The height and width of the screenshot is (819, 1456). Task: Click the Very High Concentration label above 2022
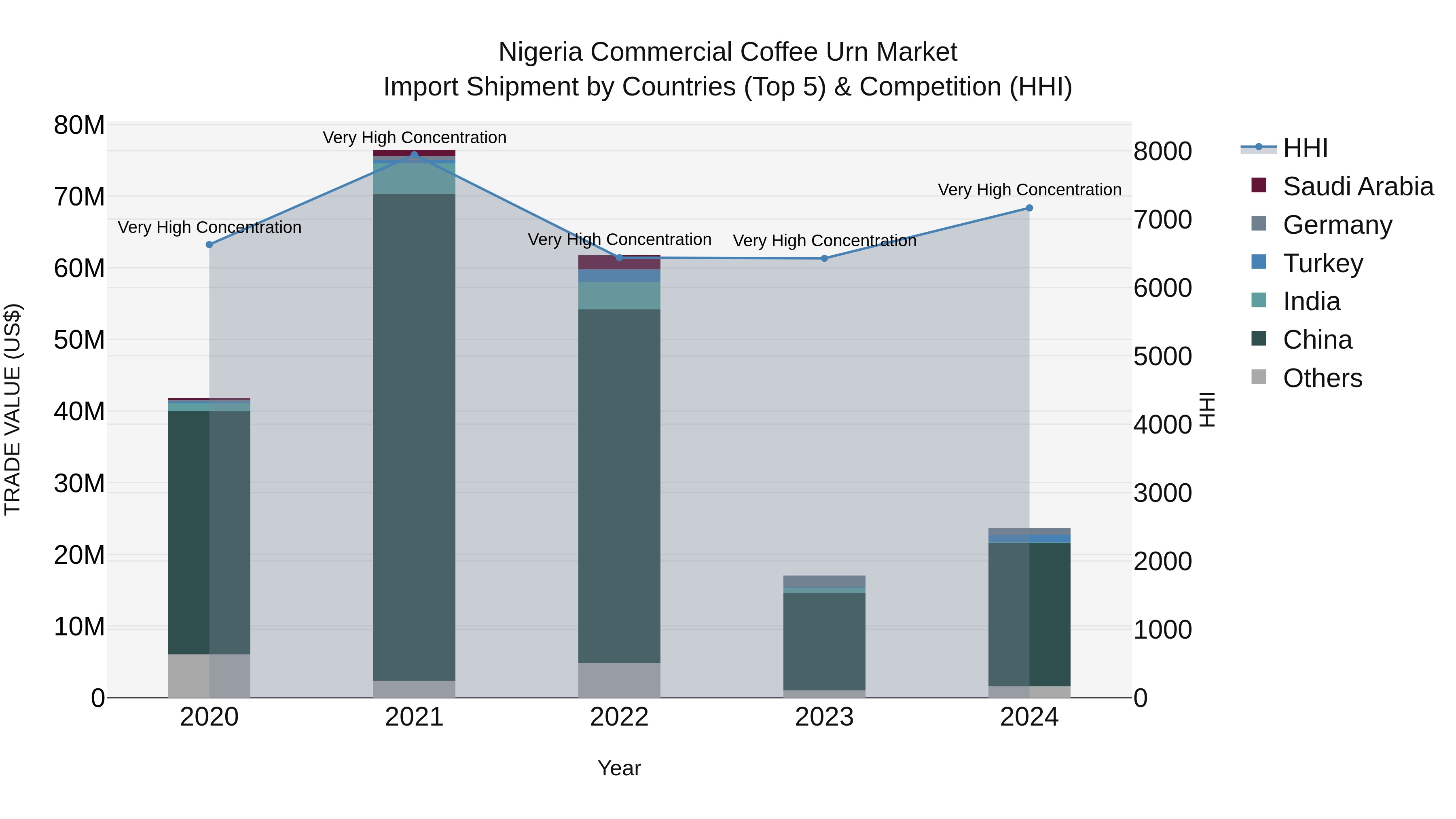click(620, 240)
